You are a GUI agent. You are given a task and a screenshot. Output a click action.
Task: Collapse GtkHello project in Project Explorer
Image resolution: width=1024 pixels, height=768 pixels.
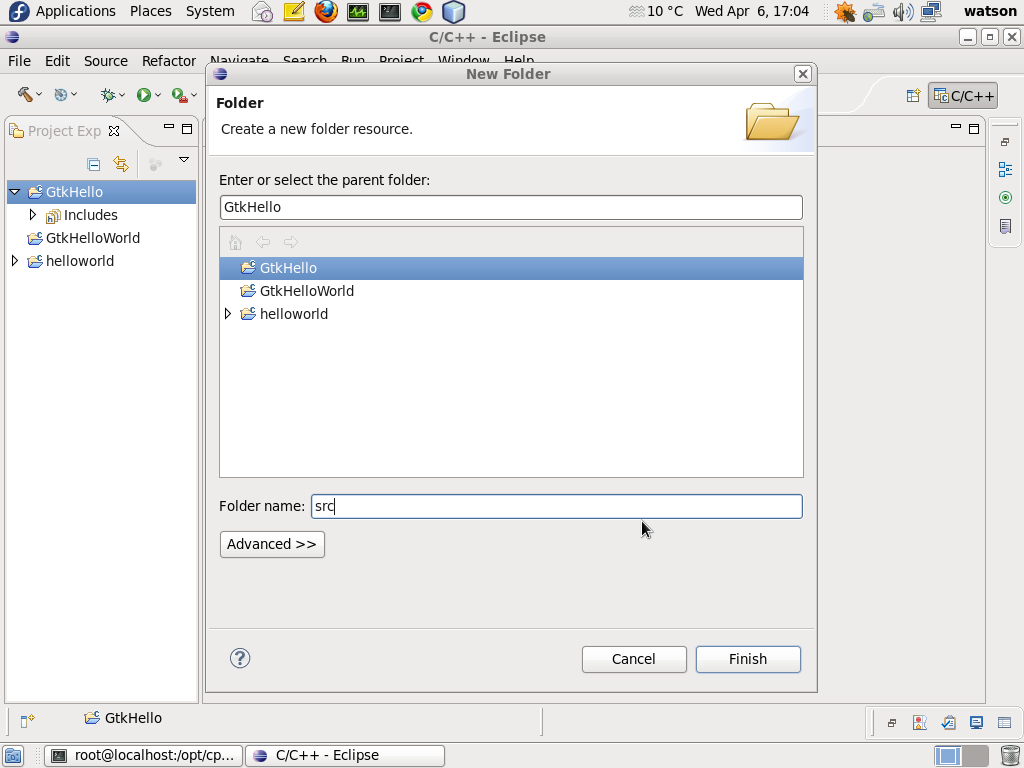(x=15, y=192)
